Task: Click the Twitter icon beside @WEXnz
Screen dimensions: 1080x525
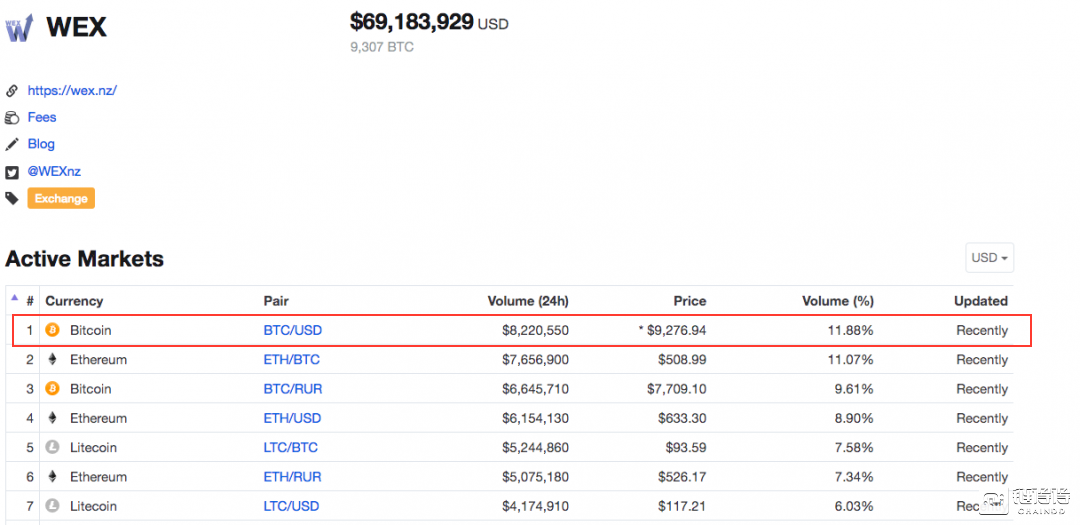Action: point(11,172)
